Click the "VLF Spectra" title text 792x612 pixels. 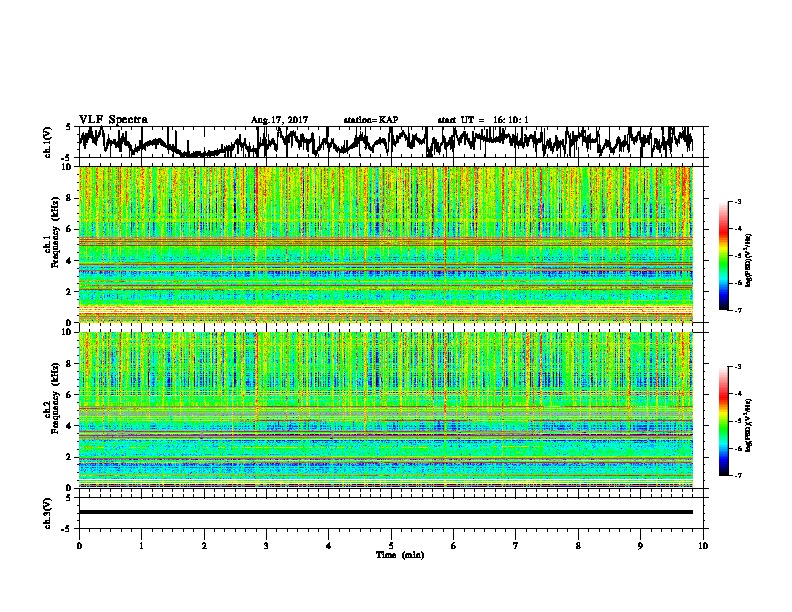113,120
